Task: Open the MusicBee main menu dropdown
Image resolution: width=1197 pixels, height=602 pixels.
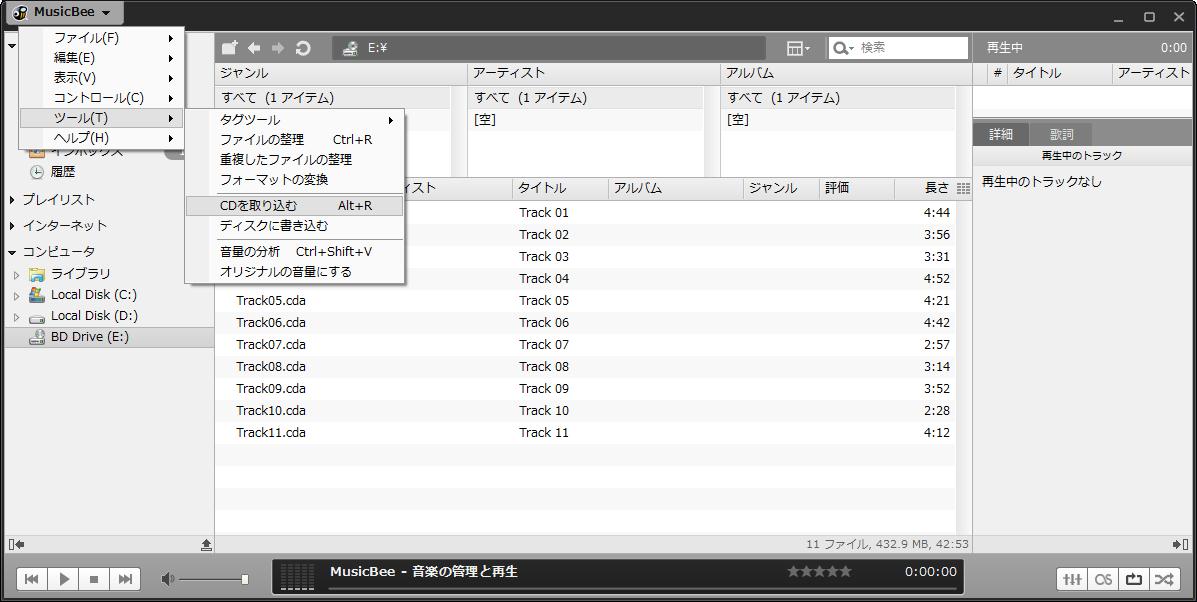Action: 63,12
